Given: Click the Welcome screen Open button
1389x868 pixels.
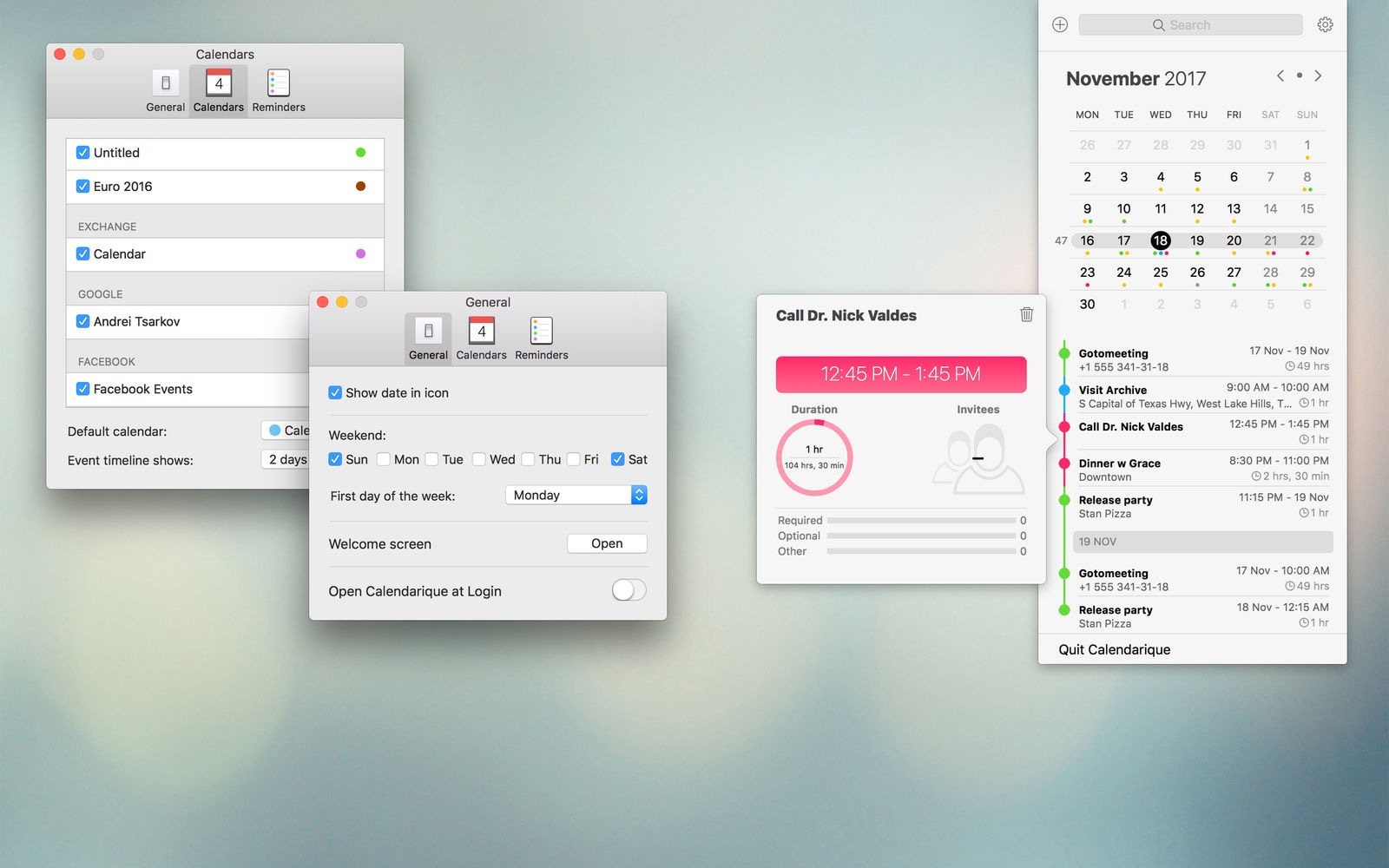Looking at the screenshot, I should [607, 543].
